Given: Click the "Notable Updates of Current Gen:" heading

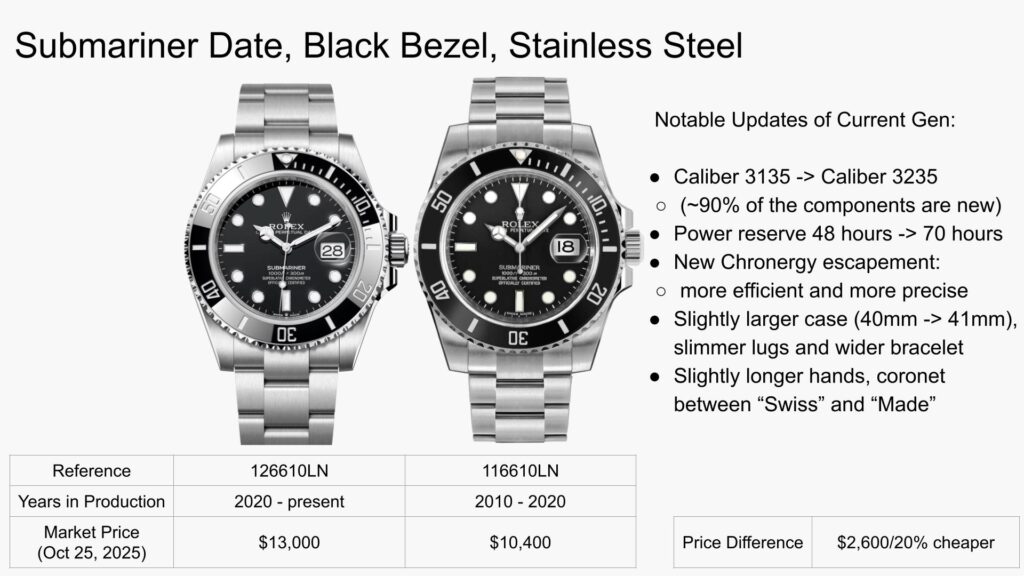Looking at the screenshot, I should pyautogui.click(x=805, y=121).
